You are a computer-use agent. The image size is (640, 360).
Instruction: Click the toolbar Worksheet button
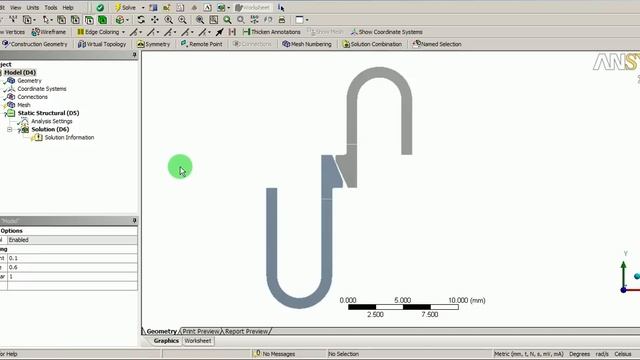pos(253,7)
